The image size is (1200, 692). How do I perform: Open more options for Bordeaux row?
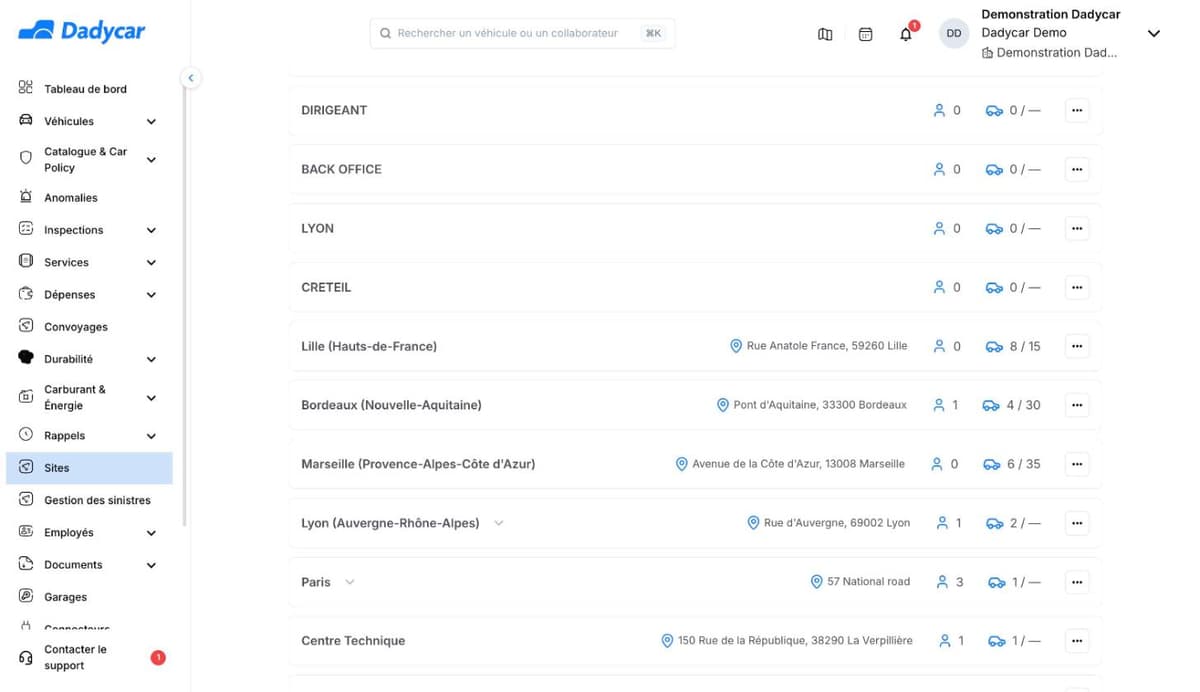pyautogui.click(x=1077, y=405)
